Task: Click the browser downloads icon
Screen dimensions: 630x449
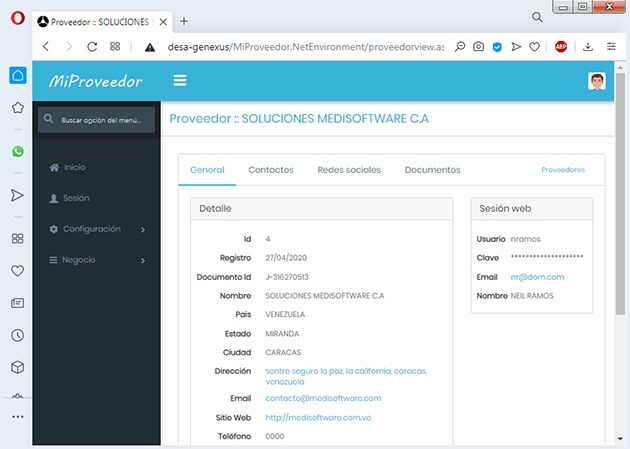Action: pyautogui.click(x=588, y=46)
